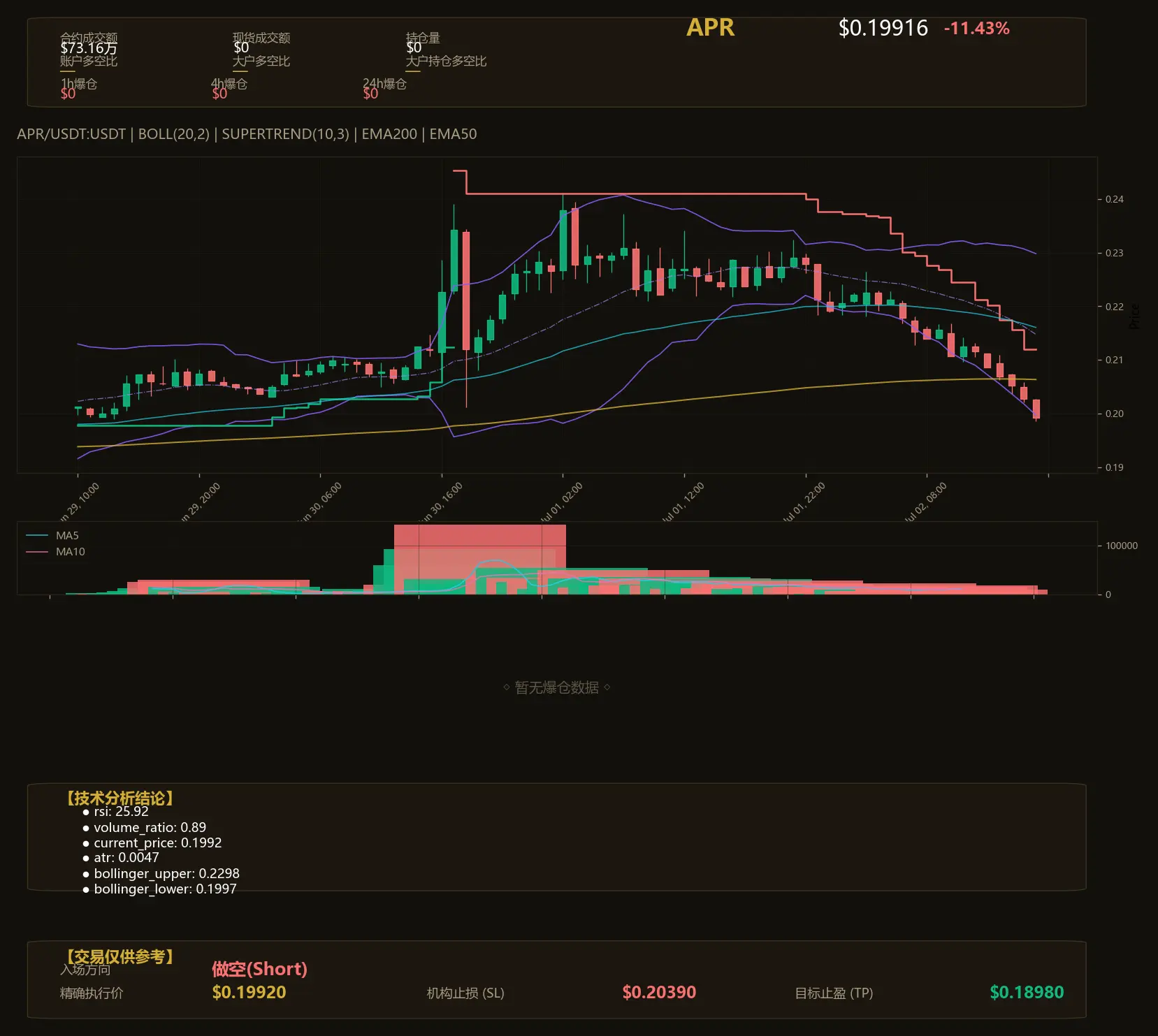The height and width of the screenshot is (1036, 1158).
Task: Select the 现货成交额 label
Action: pos(261,38)
